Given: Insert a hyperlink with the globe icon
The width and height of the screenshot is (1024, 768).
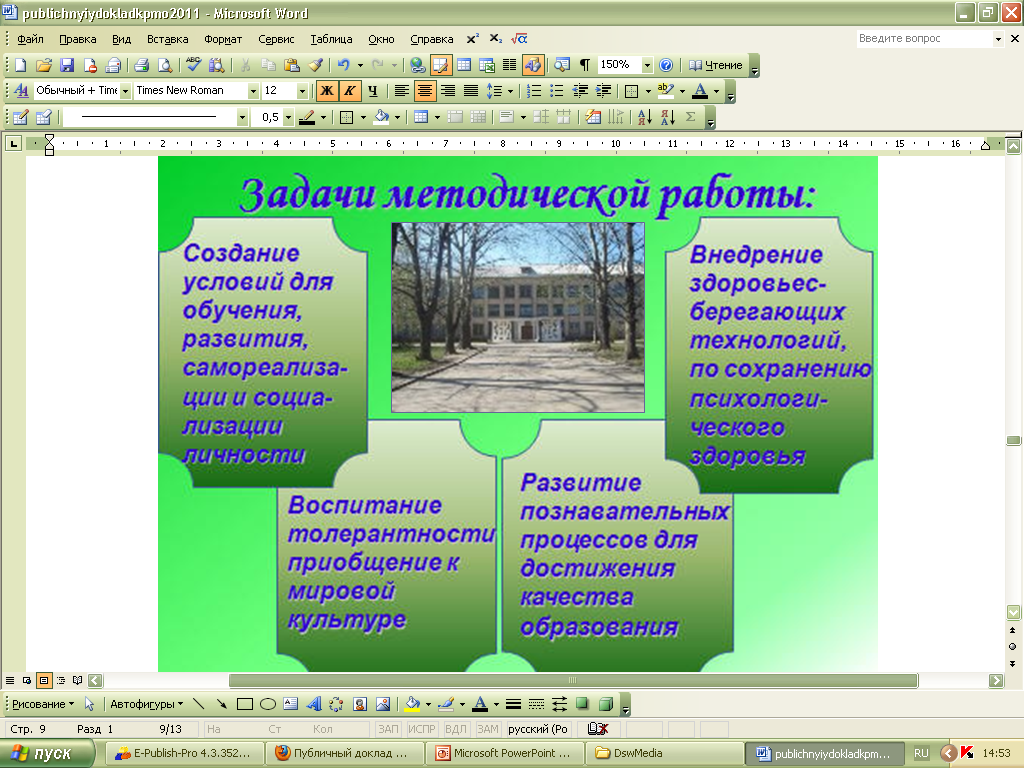Looking at the screenshot, I should 417,65.
